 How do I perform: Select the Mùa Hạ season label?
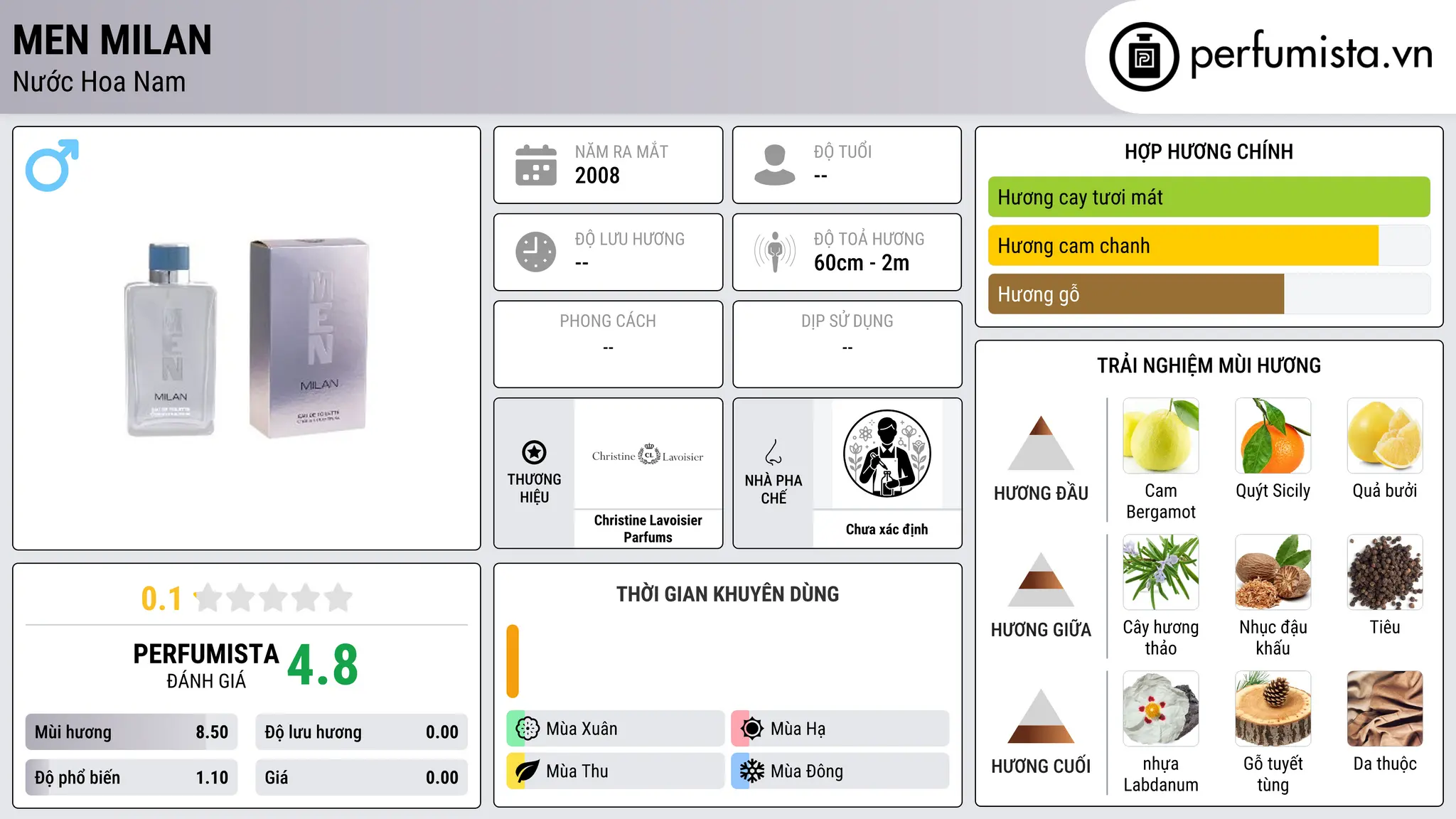tap(798, 729)
